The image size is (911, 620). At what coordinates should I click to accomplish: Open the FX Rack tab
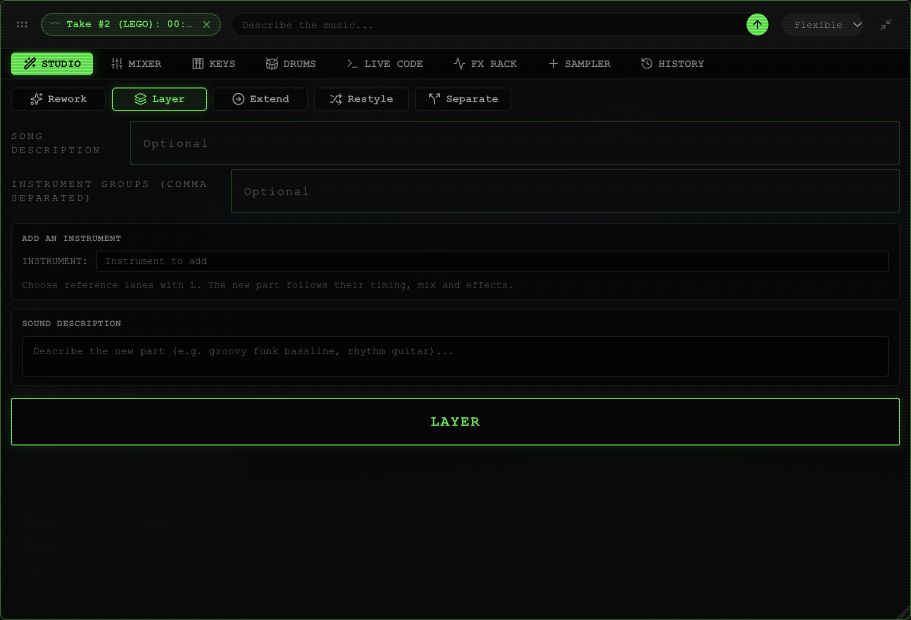click(x=485, y=64)
